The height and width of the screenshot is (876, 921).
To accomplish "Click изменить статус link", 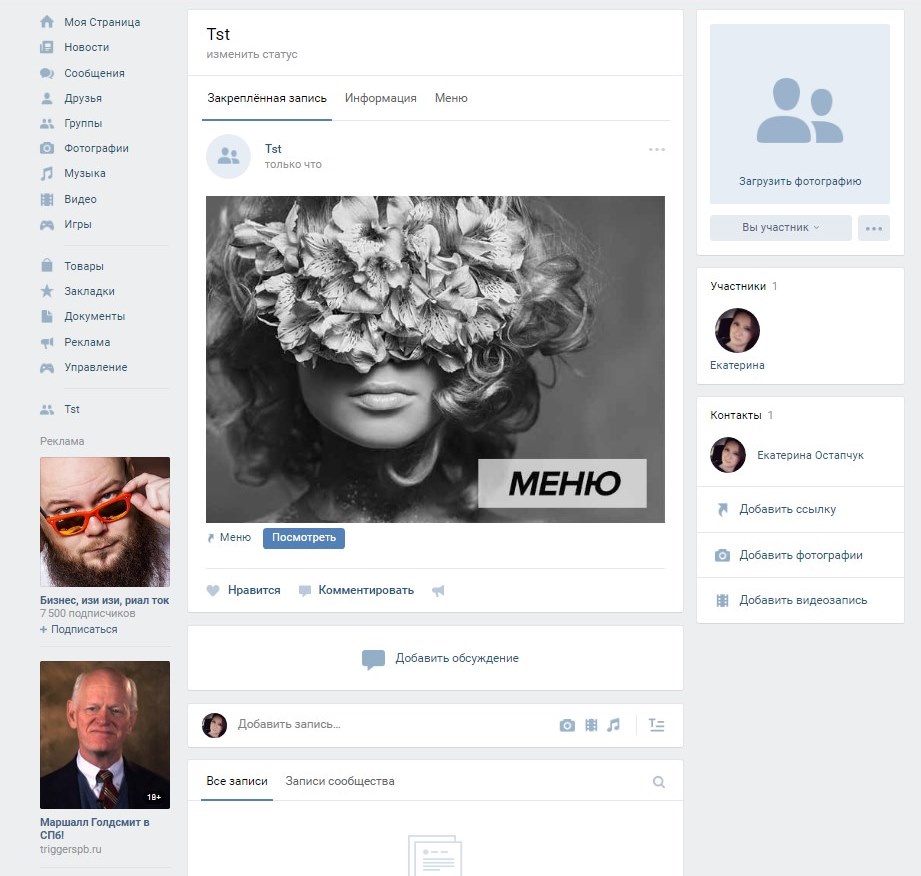I will pos(252,54).
